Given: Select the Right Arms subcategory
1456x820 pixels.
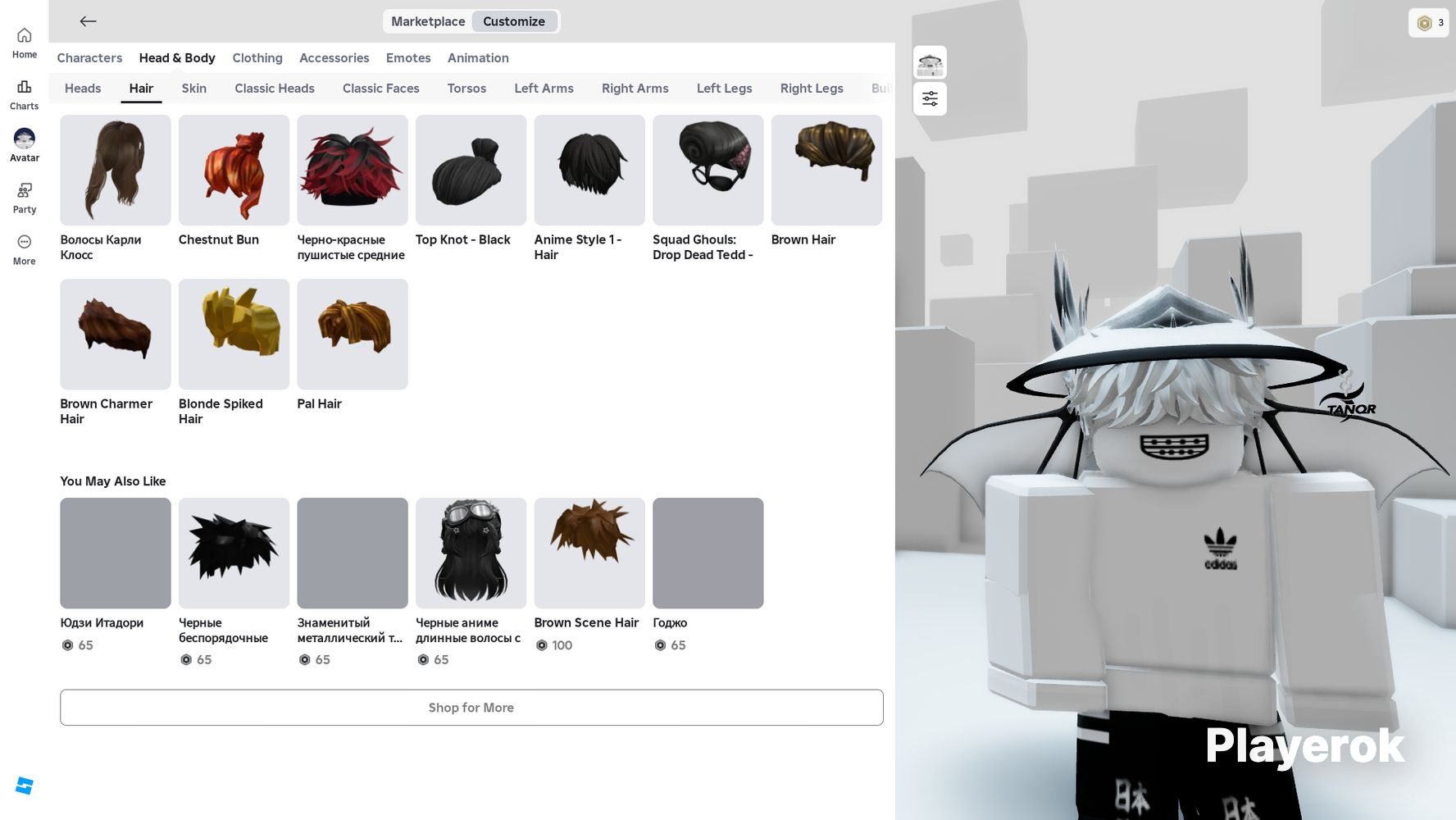Looking at the screenshot, I should pyautogui.click(x=635, y=89).
